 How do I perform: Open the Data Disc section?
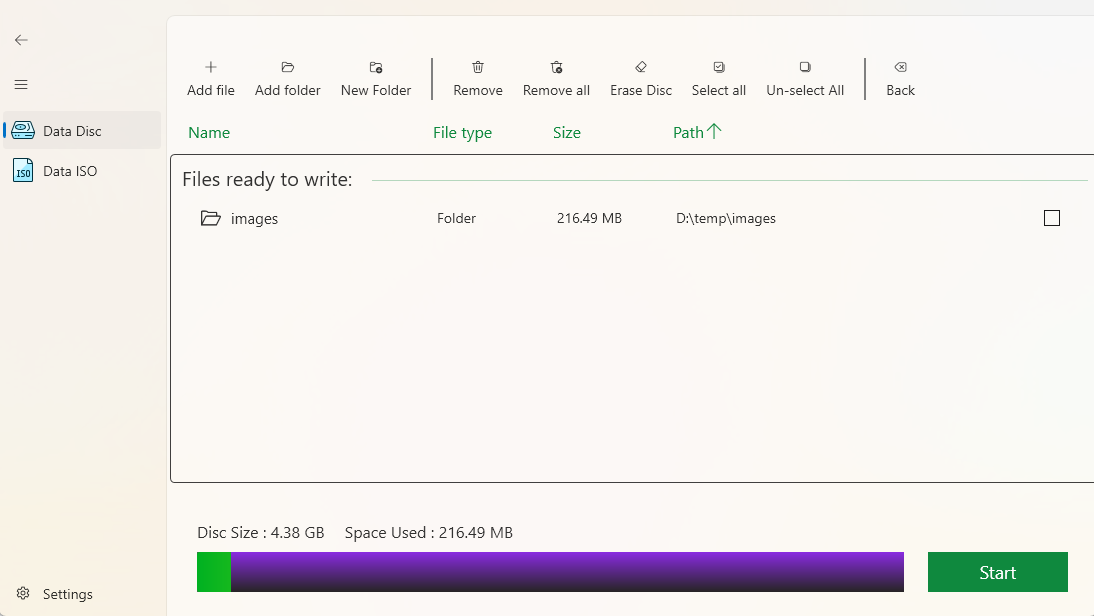point(72,131)
